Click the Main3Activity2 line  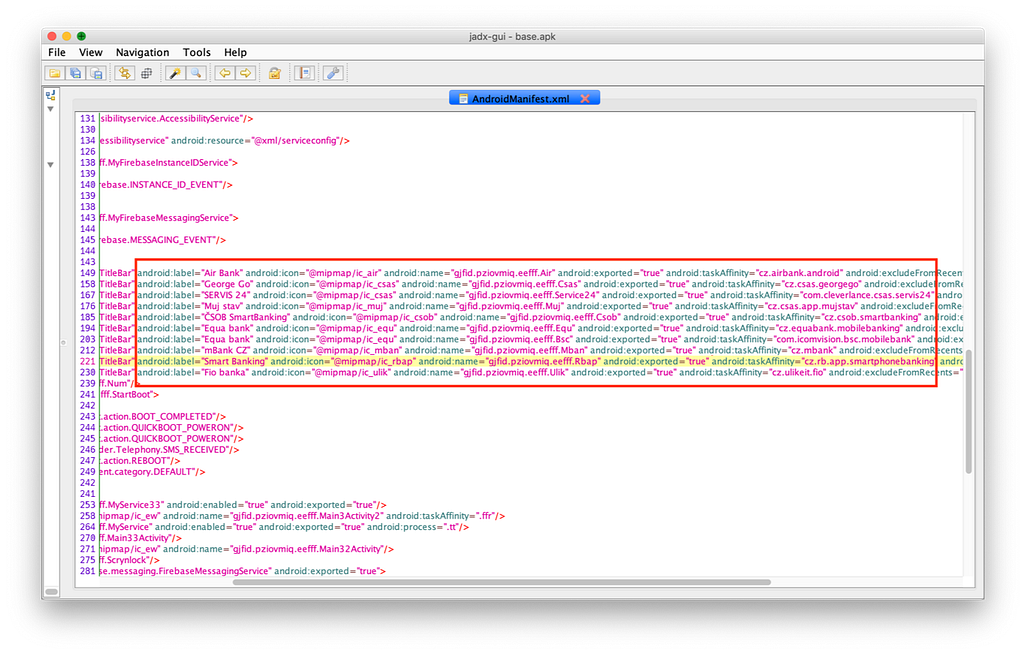(302, 516)
